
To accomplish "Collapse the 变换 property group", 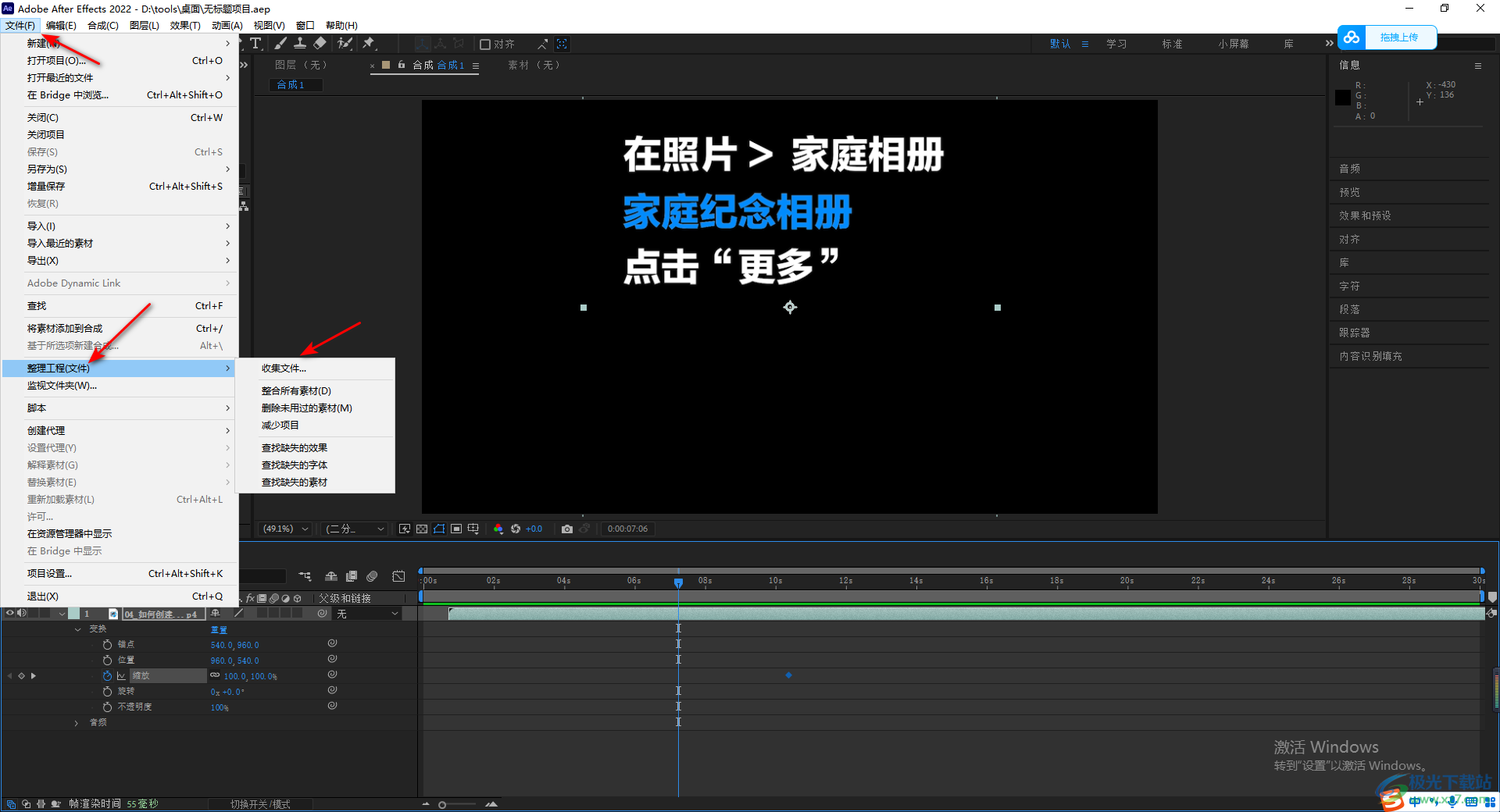I will [x=77, y=629].
